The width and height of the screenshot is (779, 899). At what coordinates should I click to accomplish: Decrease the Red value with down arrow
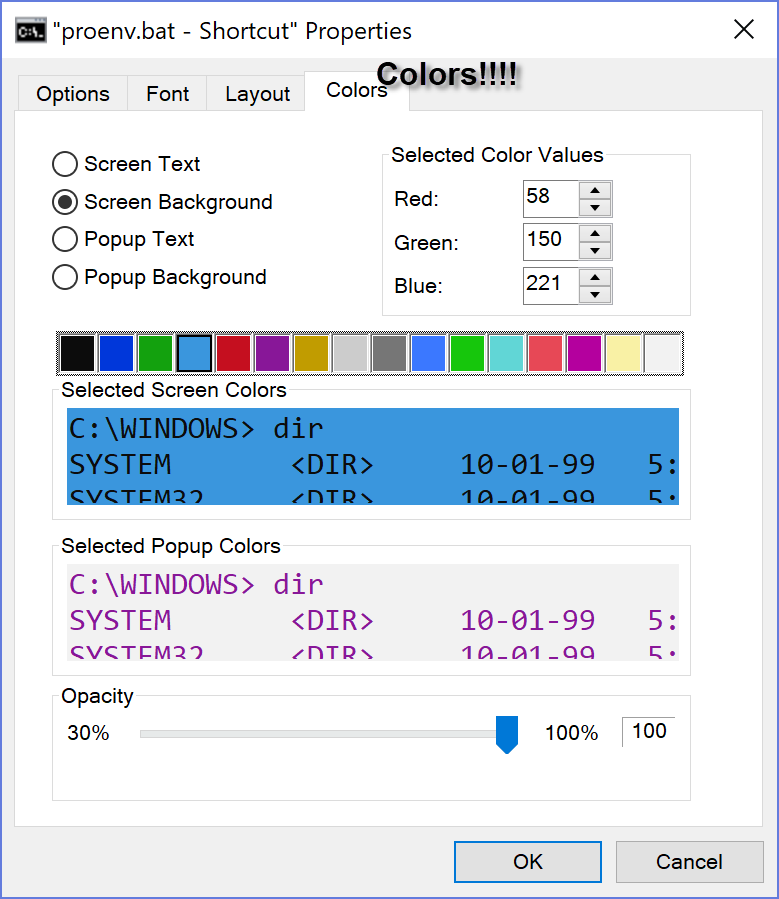(595, 208)
